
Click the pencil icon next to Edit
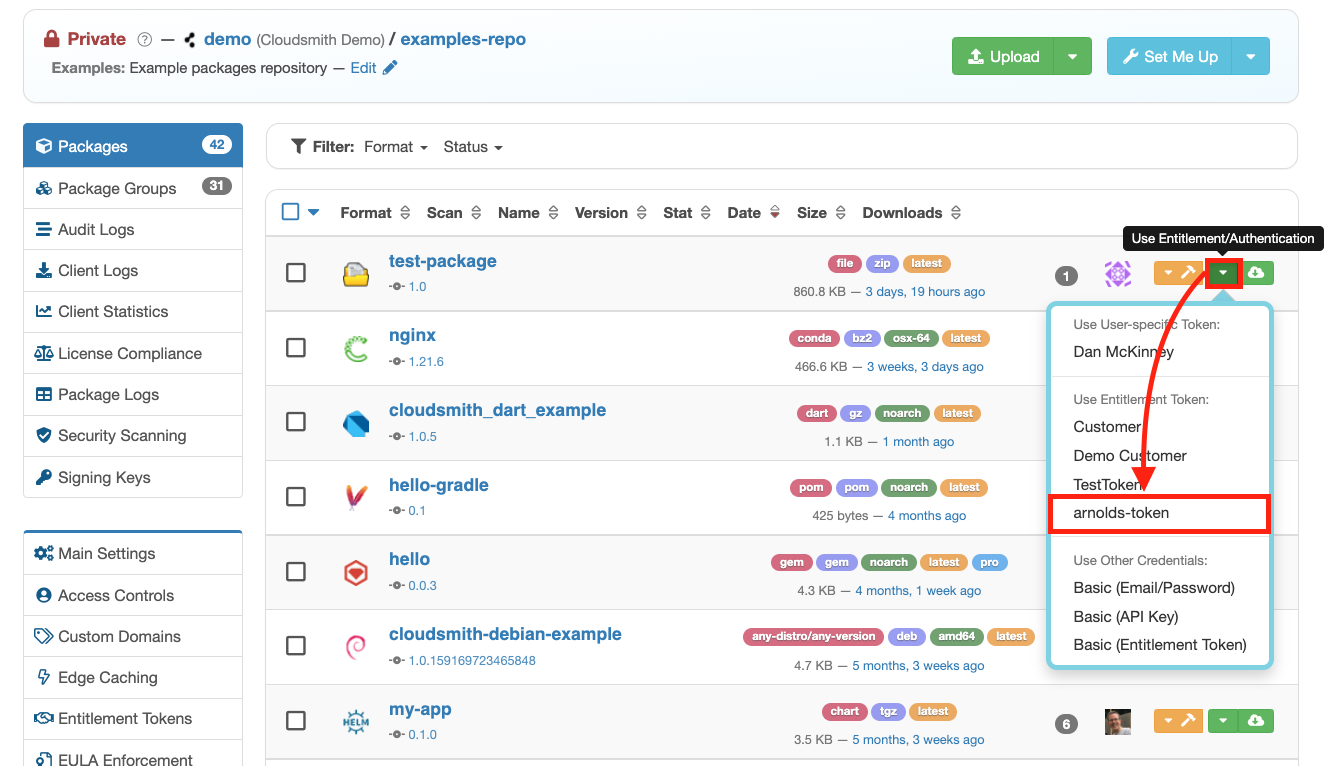pos(390,68)
